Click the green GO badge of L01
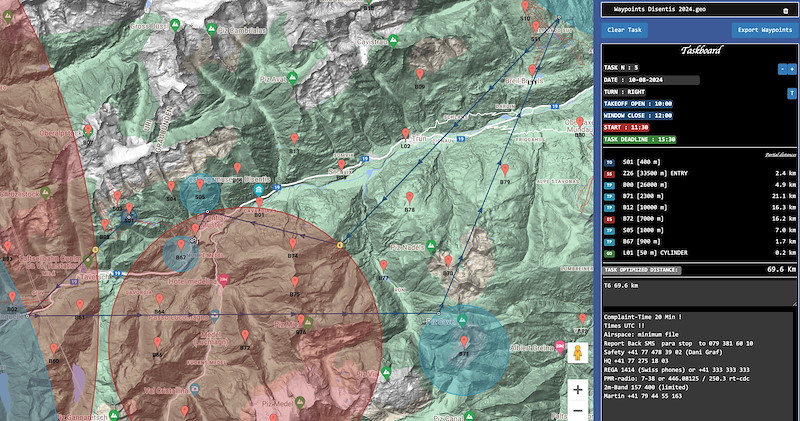This screenshot has width=800, height=421. coord(609,253)
